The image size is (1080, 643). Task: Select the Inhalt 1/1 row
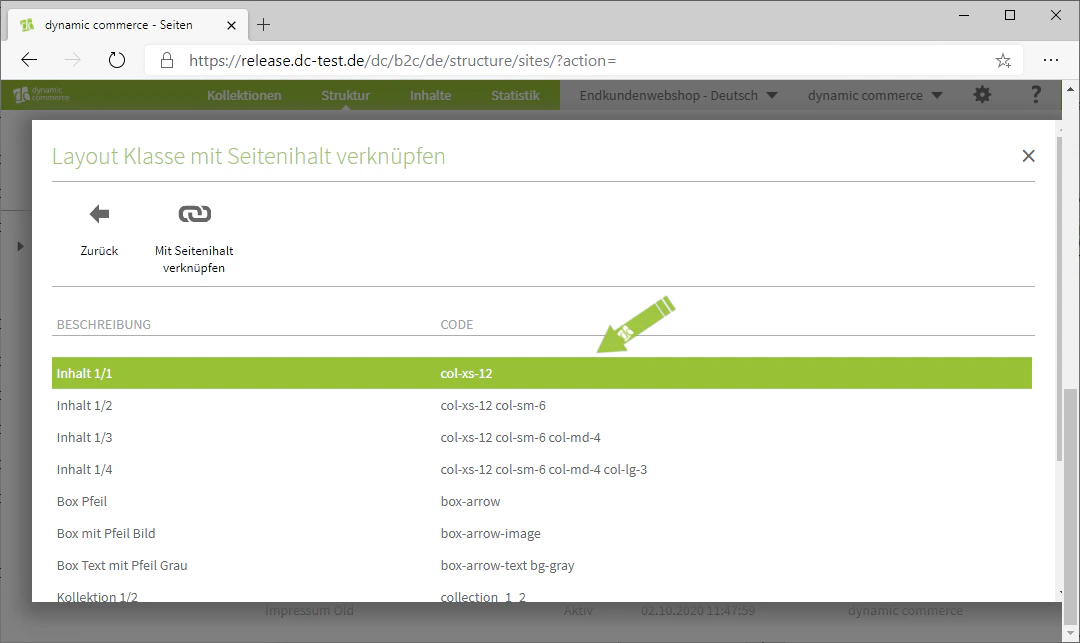541,373
